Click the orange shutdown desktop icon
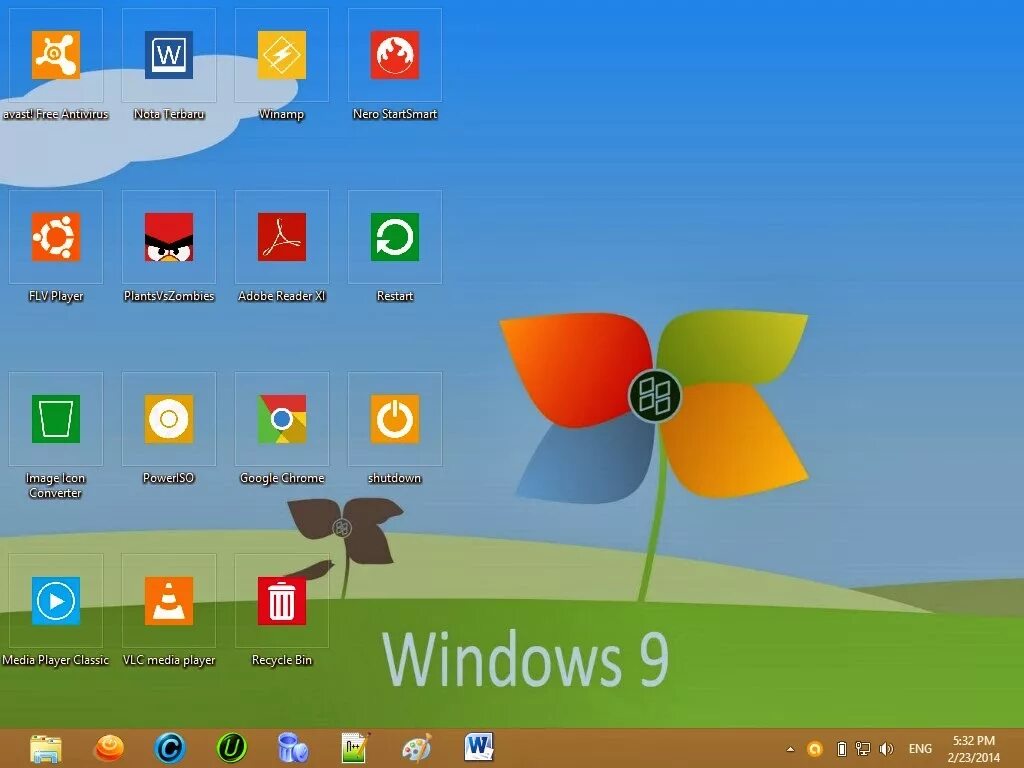 pos(395,419)
